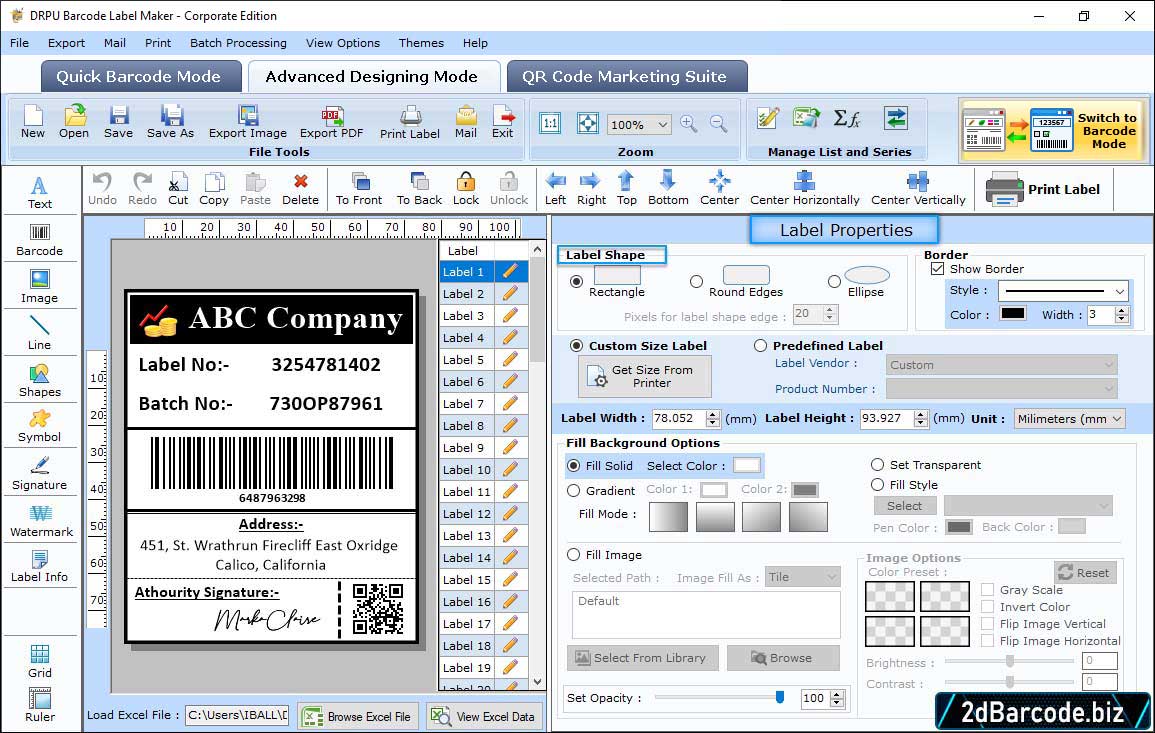
Task: Toggle the Grid display
Action: (x=40, y=661)
